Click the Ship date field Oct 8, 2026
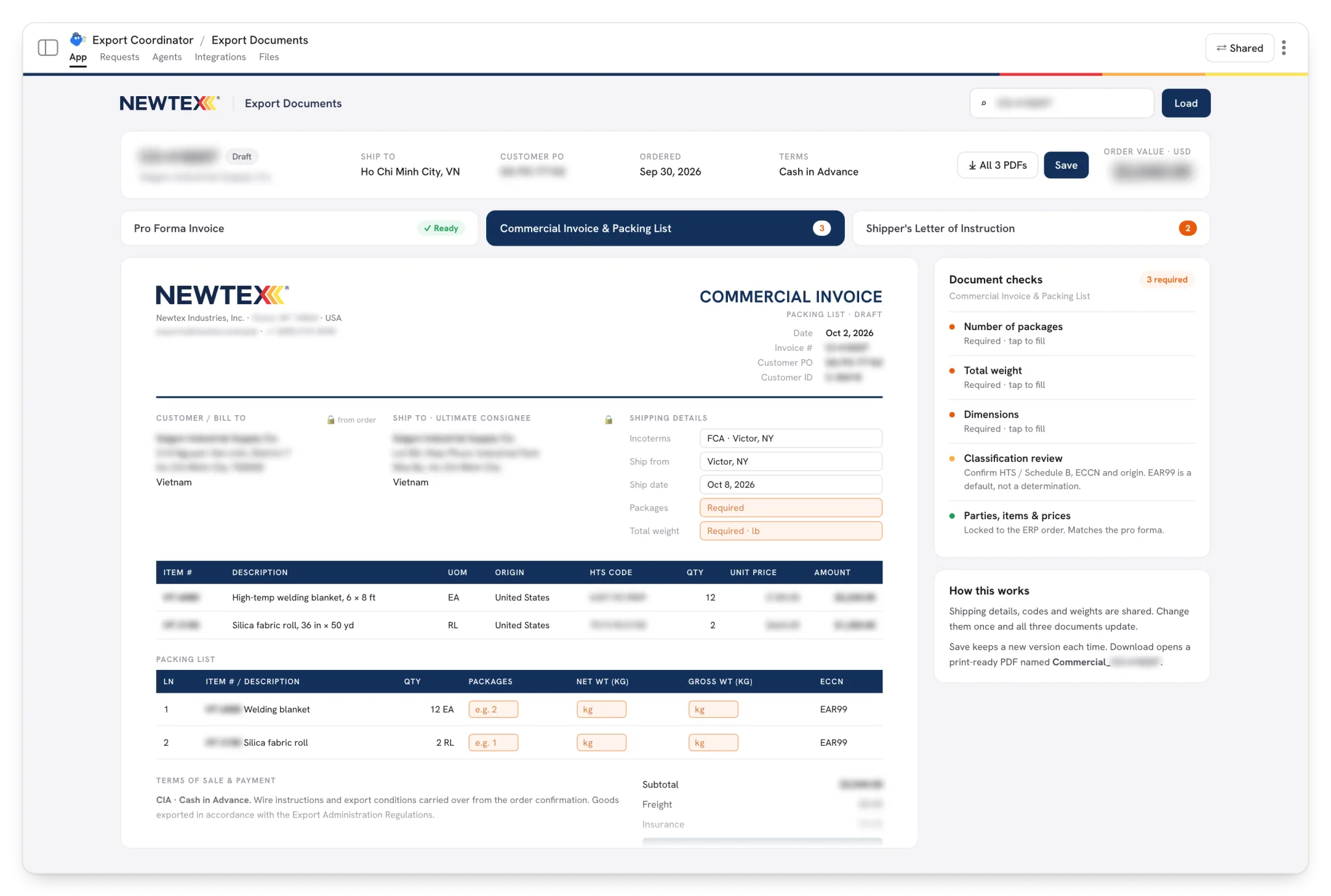This screenshot has width=1331, height=896. (x=790, y=485)
